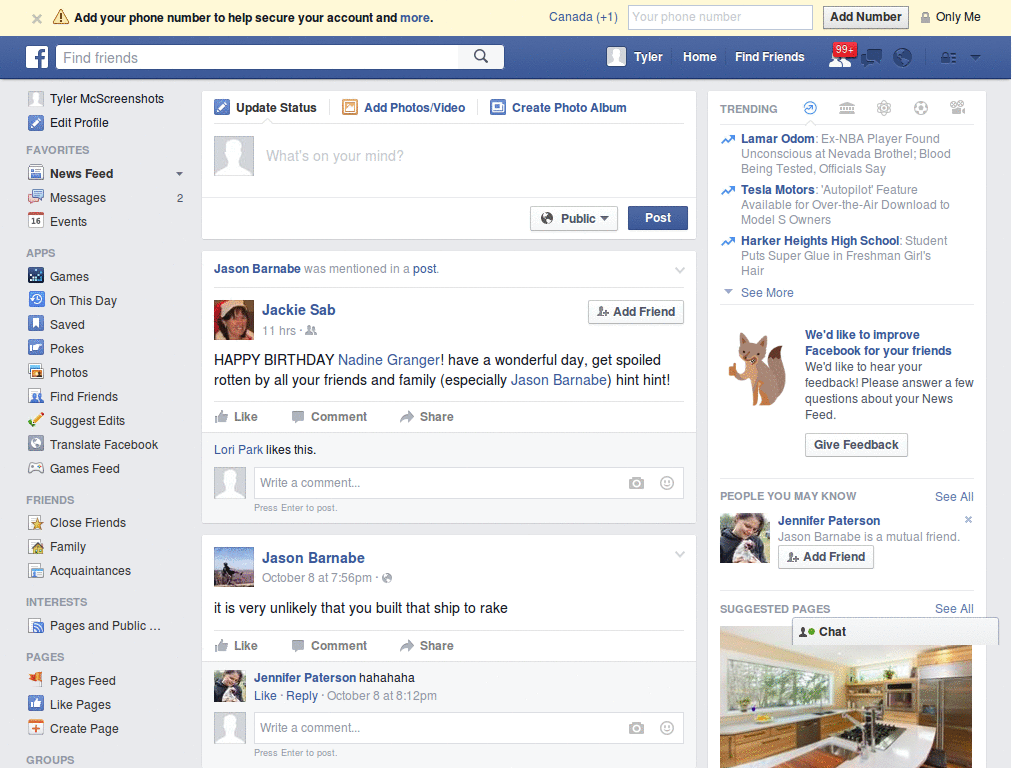The height and width of the screenshot is (768, 1024).
Task: Click Nadine Granger name link
Action: 389,360
